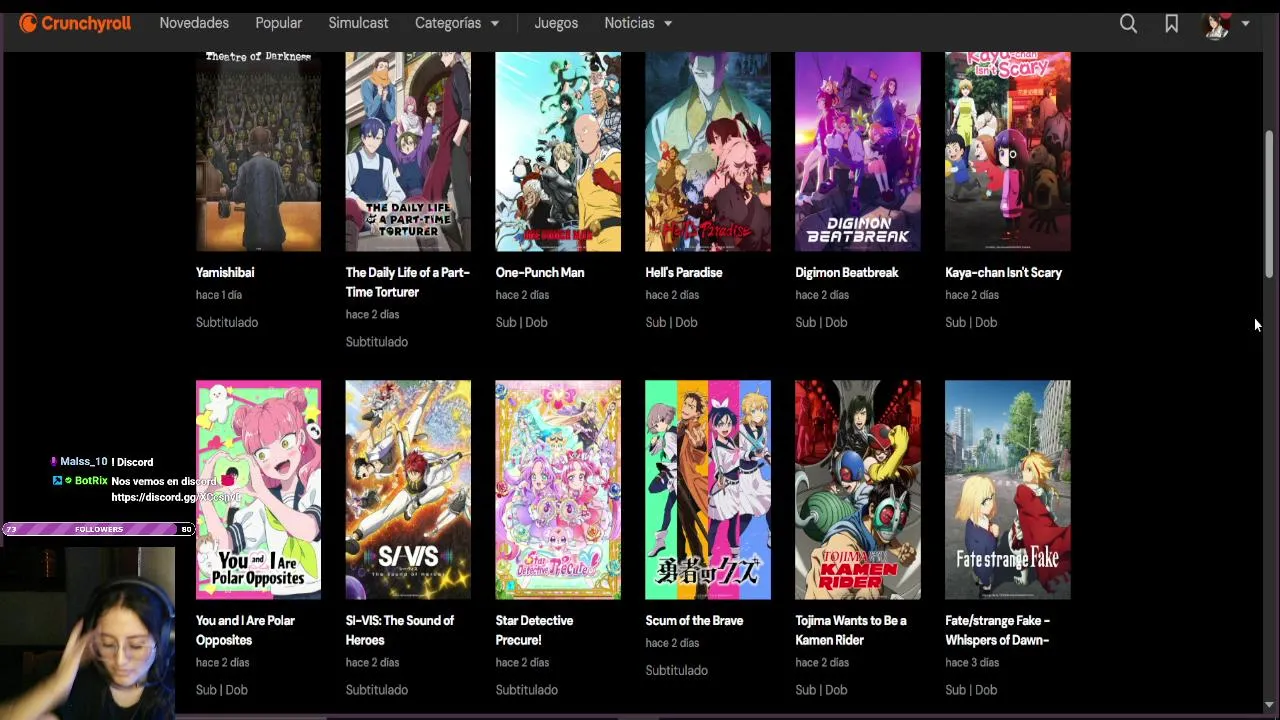Open the Hell's Paradise poster
The width and height of the screenshot is (1280, 720).
708,151
